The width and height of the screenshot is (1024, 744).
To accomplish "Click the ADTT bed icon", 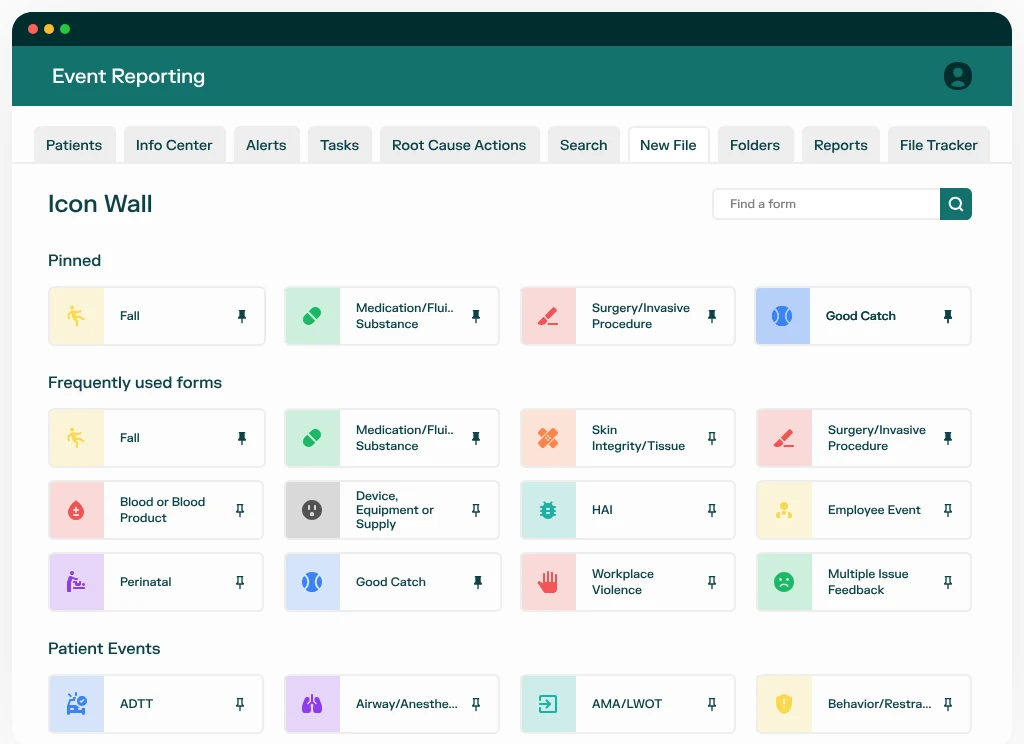I will pyautogui.click(x=76, y=704).
